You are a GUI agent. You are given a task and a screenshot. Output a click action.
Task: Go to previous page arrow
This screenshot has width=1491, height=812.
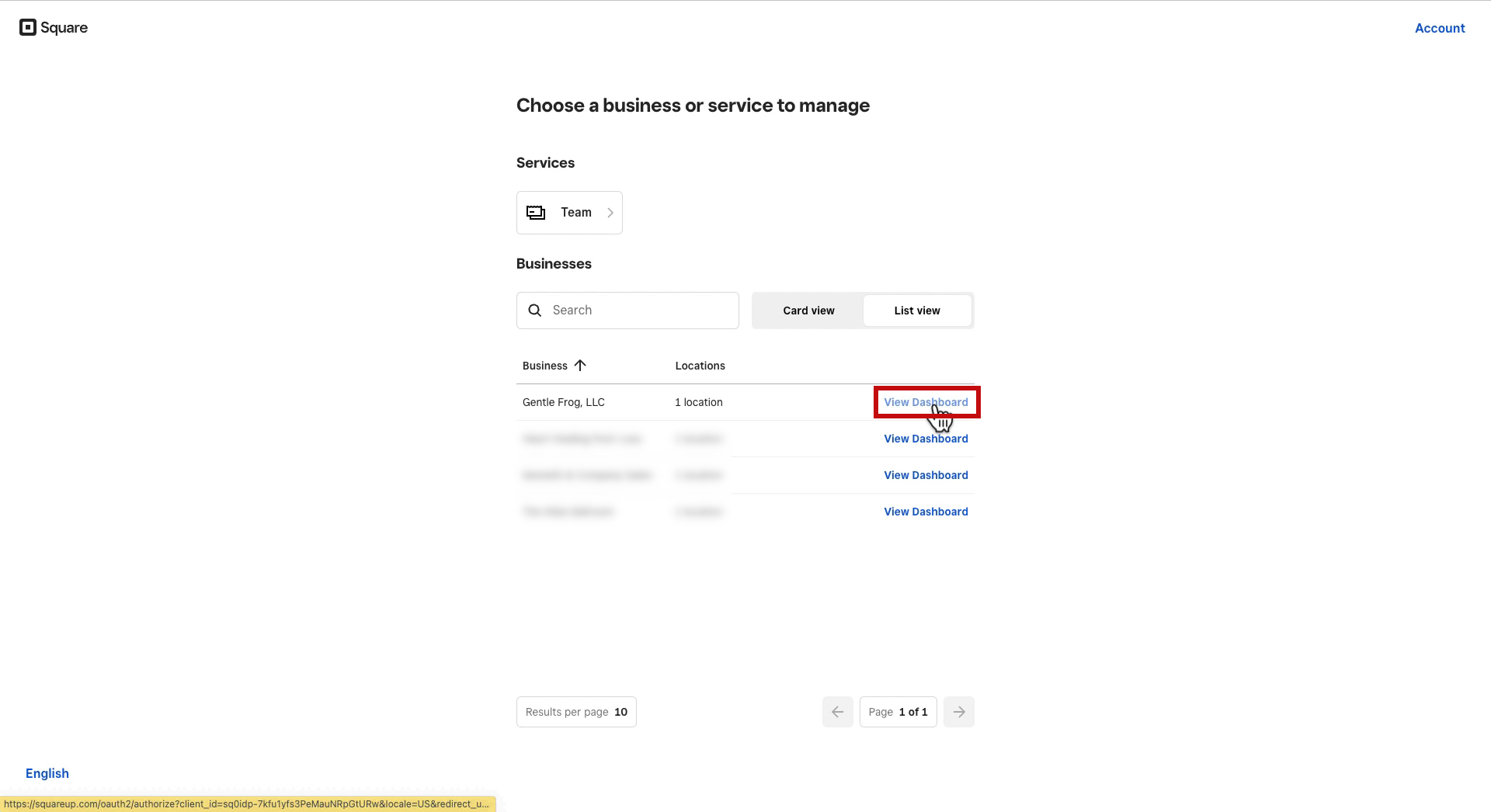point(837,712)
